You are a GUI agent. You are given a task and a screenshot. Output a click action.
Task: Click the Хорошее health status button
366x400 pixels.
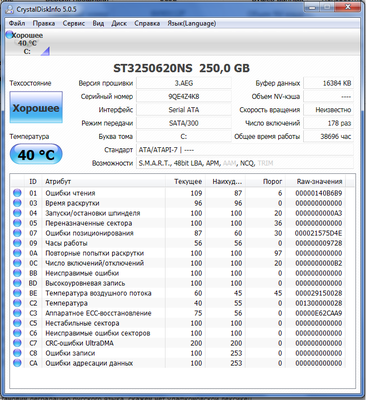(x=36, y=107)
